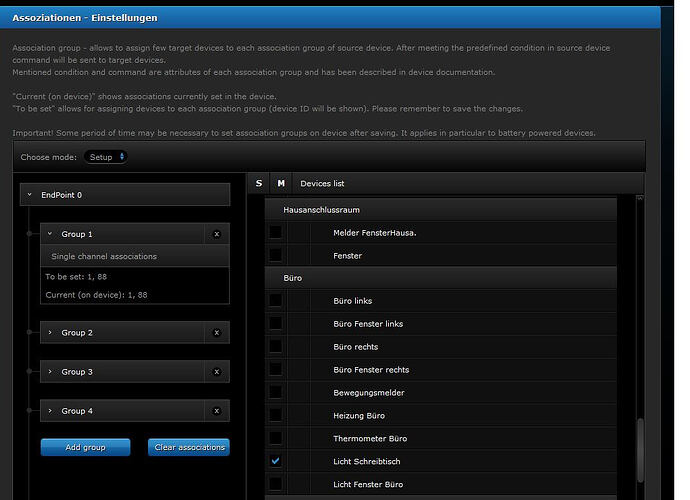Click the Devices list header
The width and height of the screenshot is (690, 500).
pyautogui.click(x=322, y=184)
